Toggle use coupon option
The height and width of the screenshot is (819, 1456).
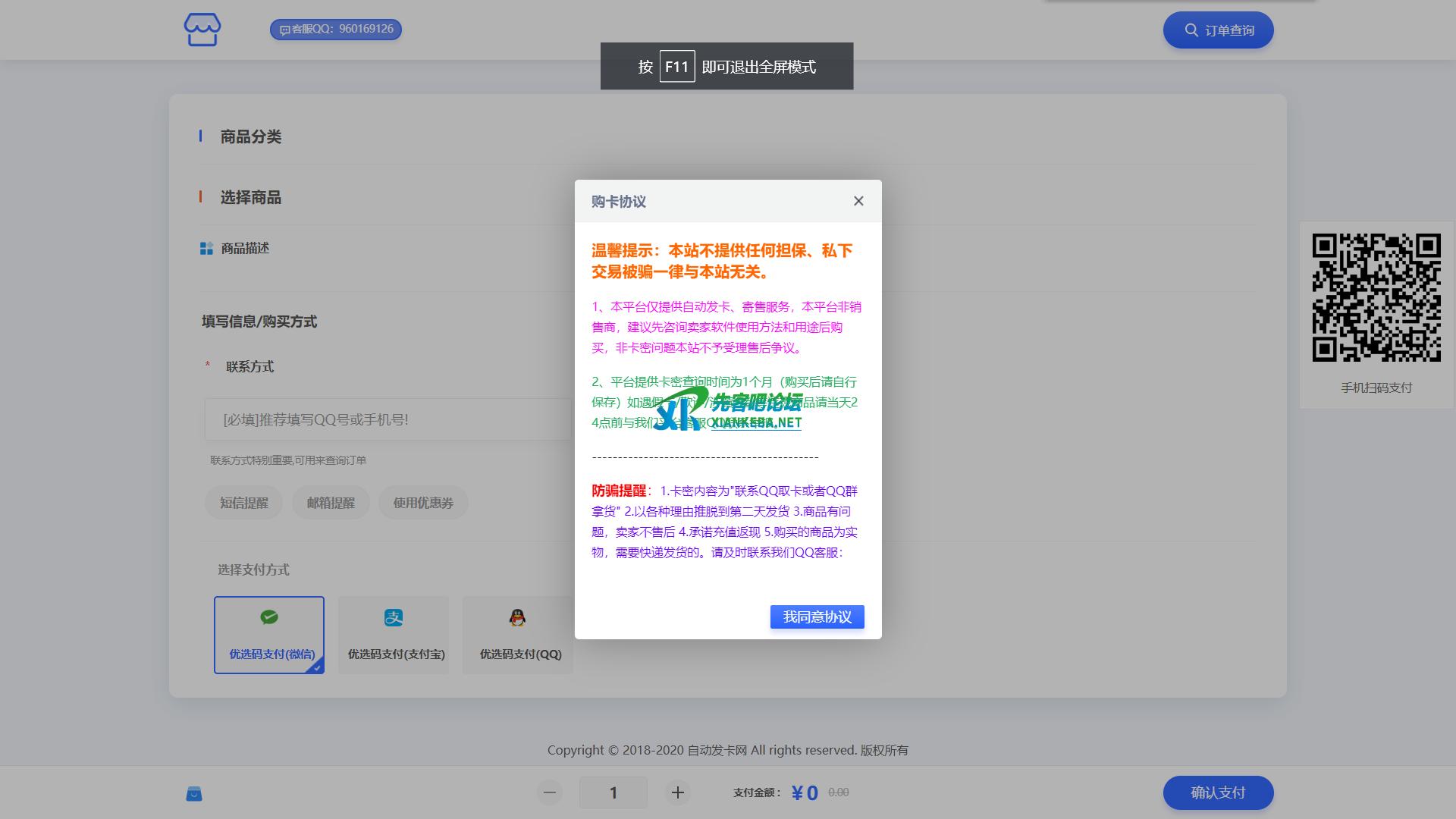(423, 503)
